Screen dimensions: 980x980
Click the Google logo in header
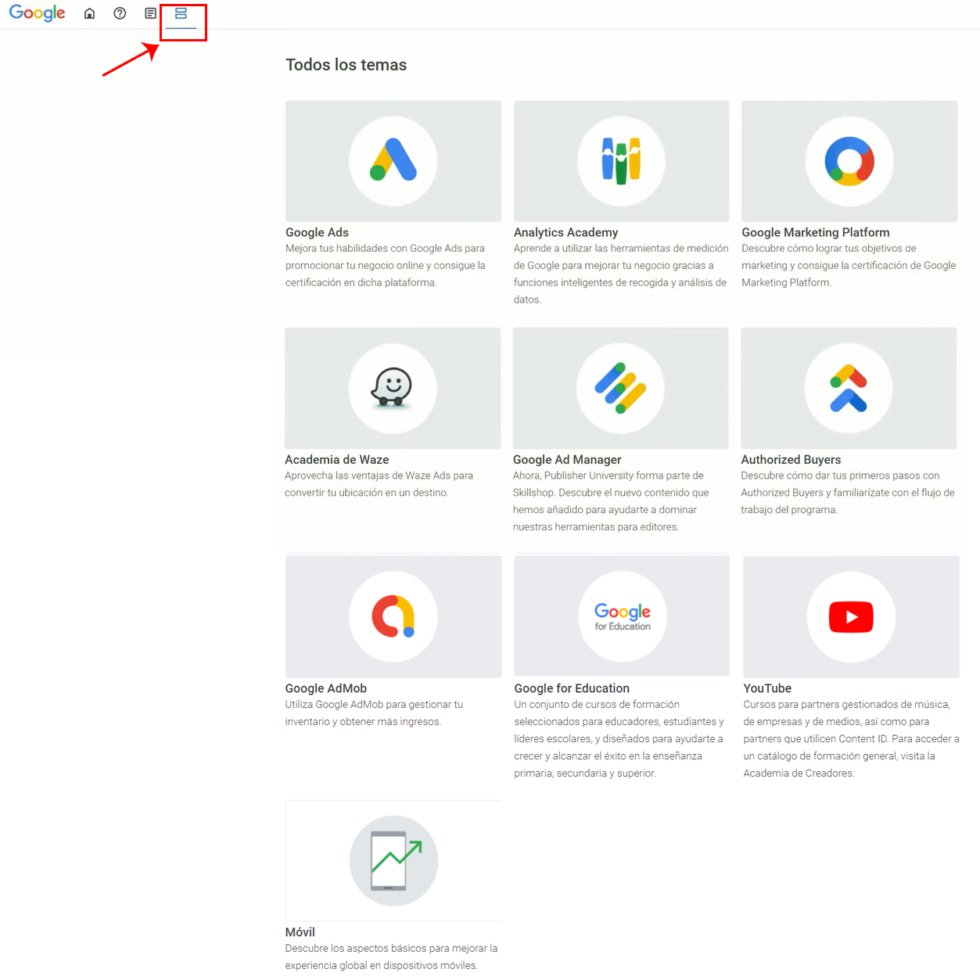click(37, 14)
